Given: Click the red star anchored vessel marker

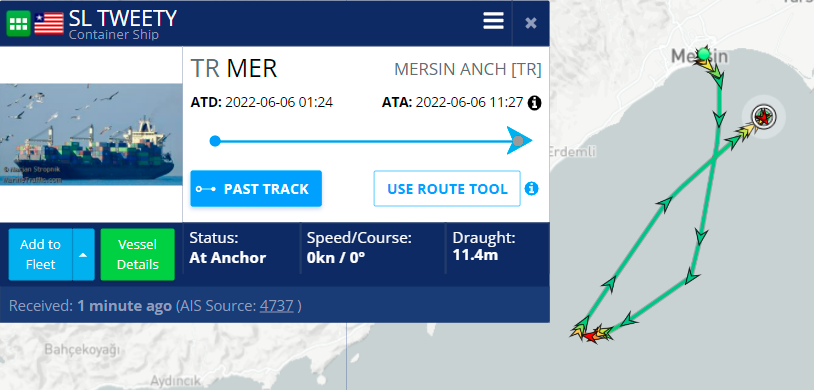Looking at the screenshot, I should pos(763,117).
